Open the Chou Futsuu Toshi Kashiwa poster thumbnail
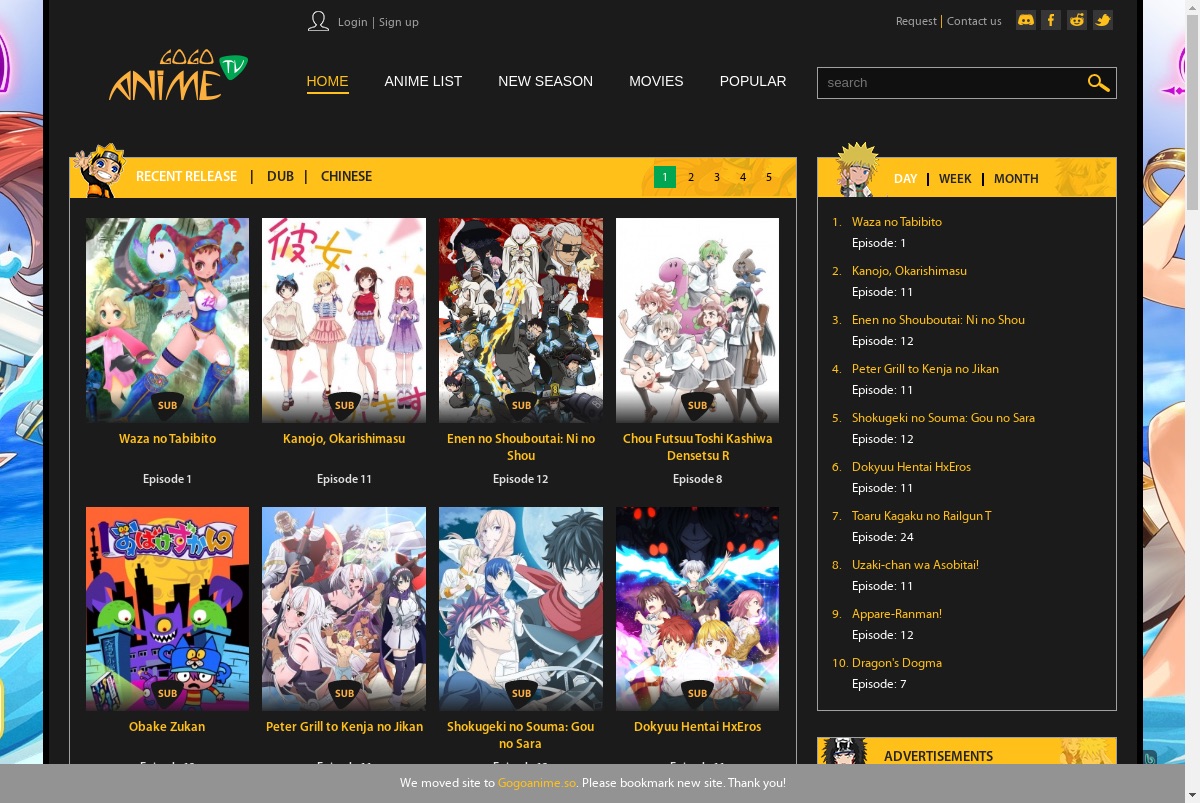 point(697,320)
